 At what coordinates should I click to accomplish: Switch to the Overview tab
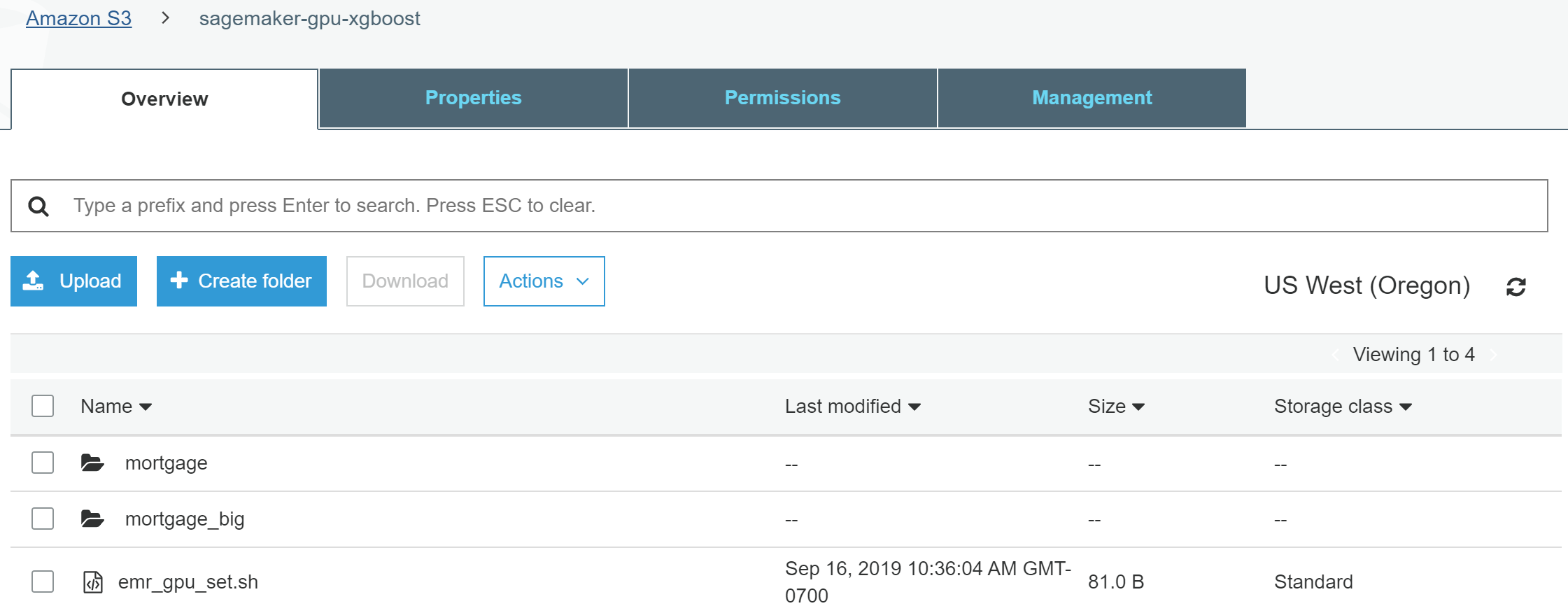point(164,99)
